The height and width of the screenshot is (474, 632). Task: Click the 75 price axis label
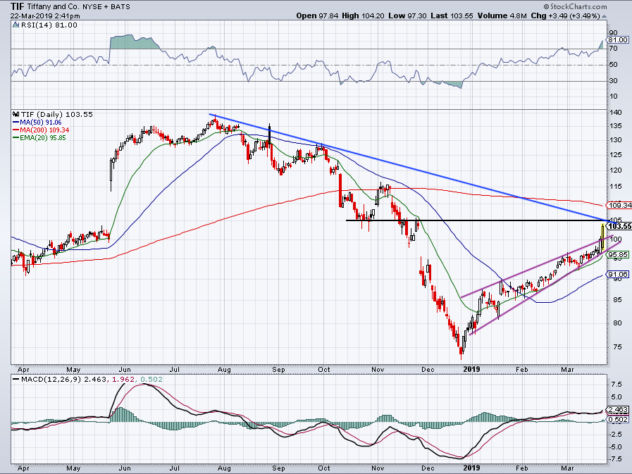(617, 346)
